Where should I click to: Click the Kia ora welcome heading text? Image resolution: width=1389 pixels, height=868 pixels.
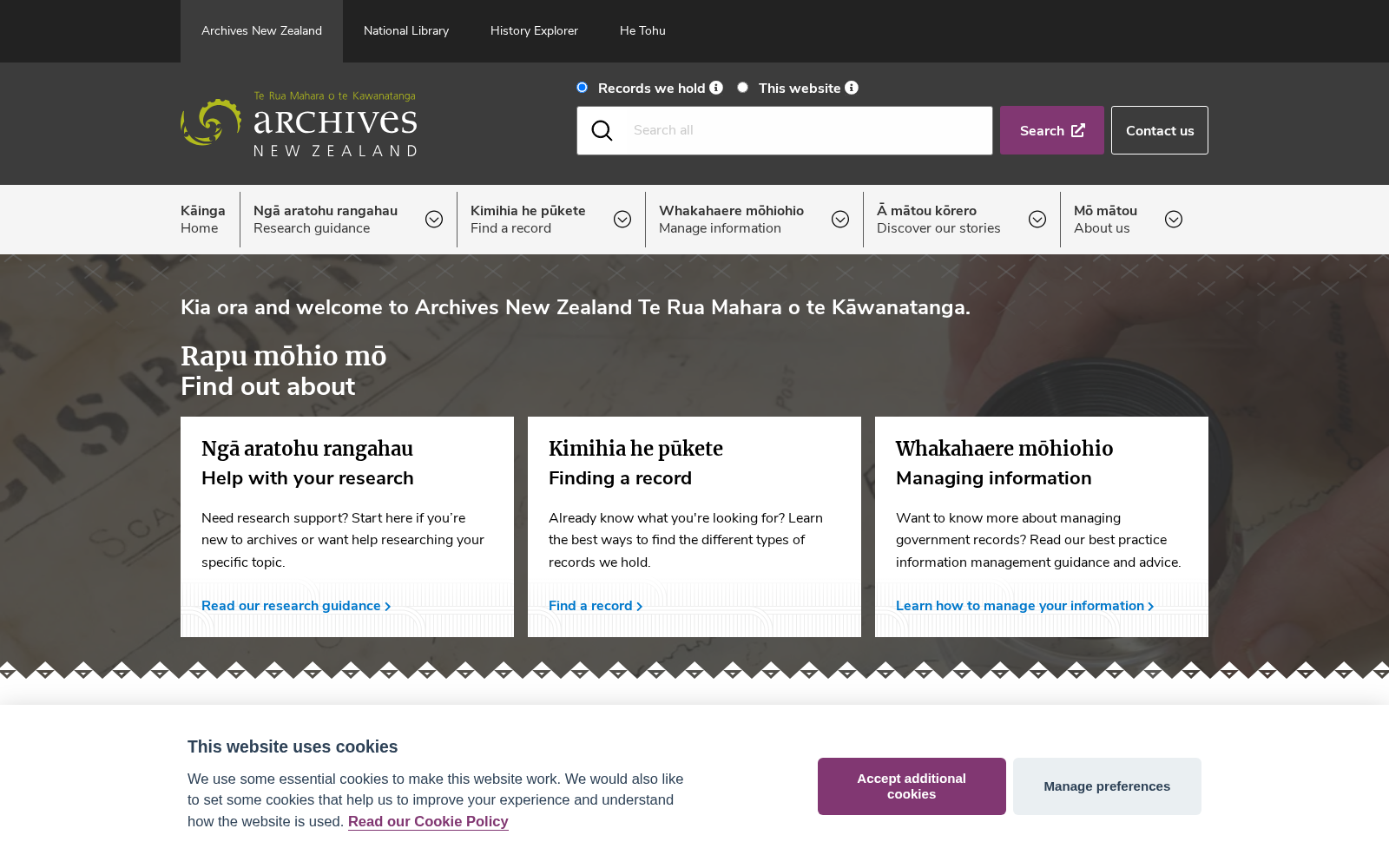point(576,307)
